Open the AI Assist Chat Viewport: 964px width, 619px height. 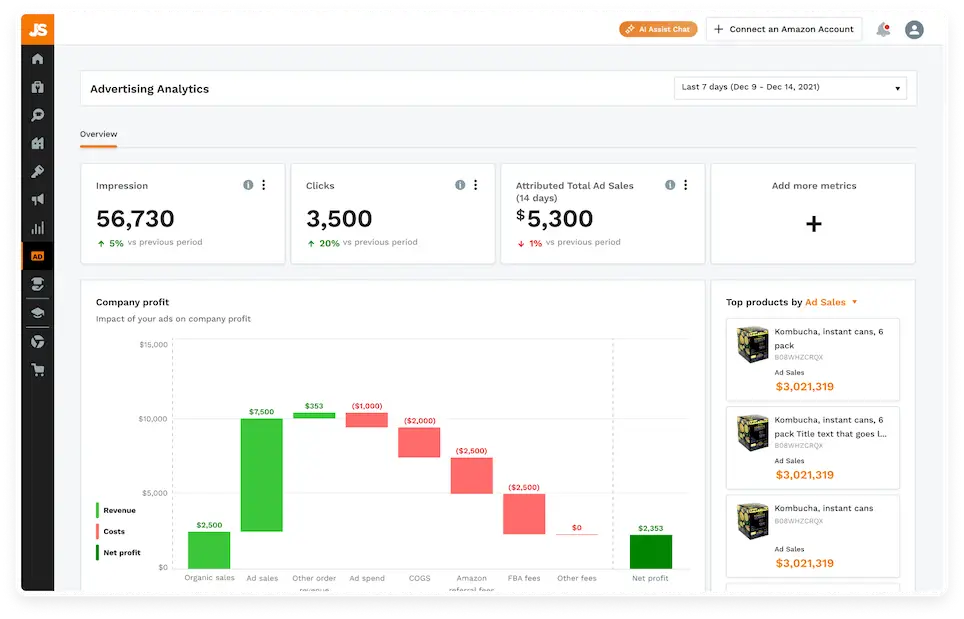657,29
